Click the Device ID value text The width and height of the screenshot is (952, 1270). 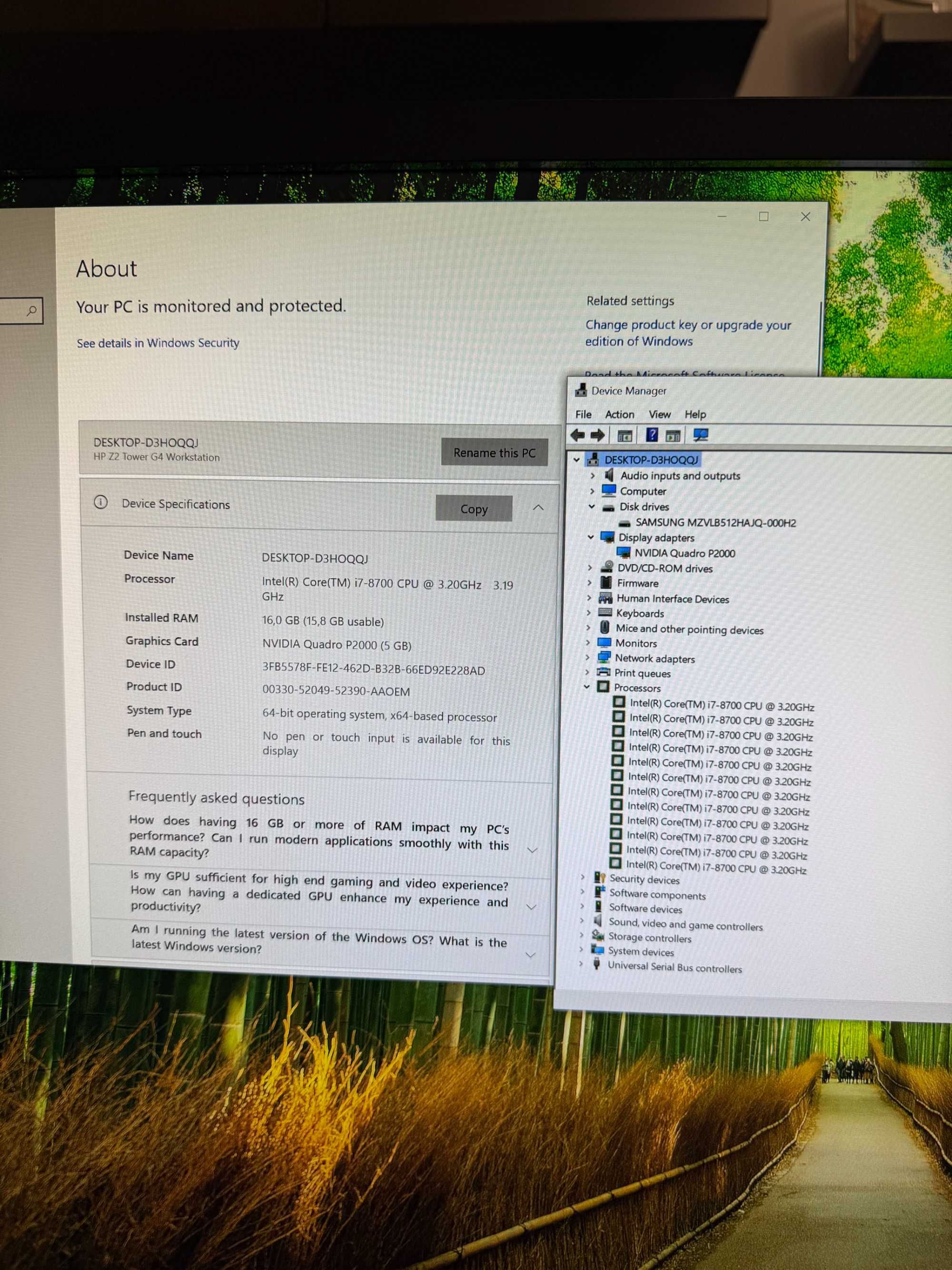coord(374,670)
